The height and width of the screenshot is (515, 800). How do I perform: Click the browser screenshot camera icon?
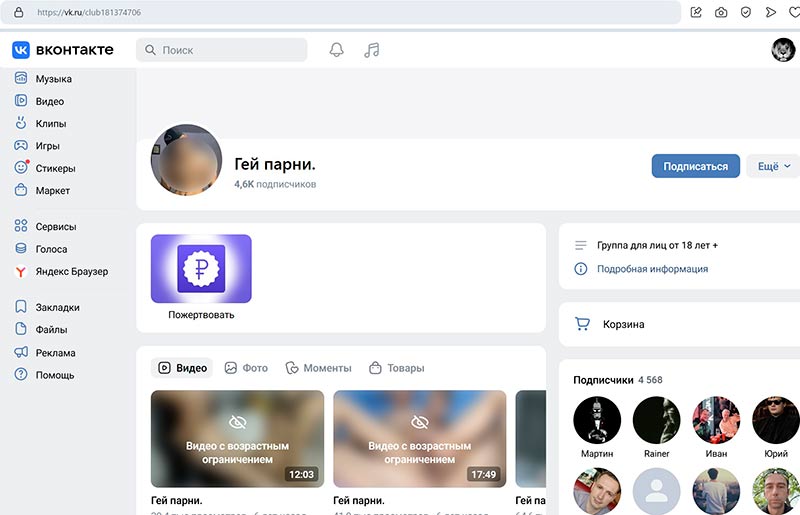click(721, 12)
